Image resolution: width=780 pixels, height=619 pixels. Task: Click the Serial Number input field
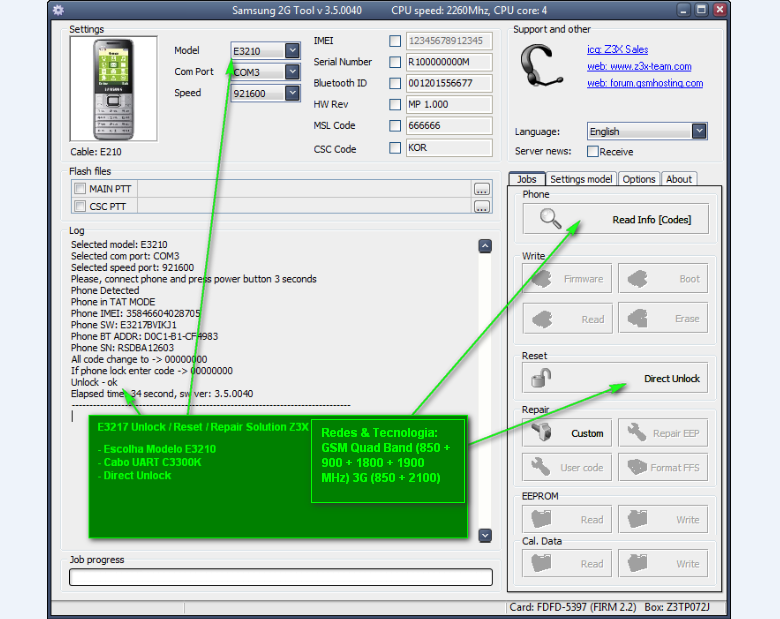point(449,62)
